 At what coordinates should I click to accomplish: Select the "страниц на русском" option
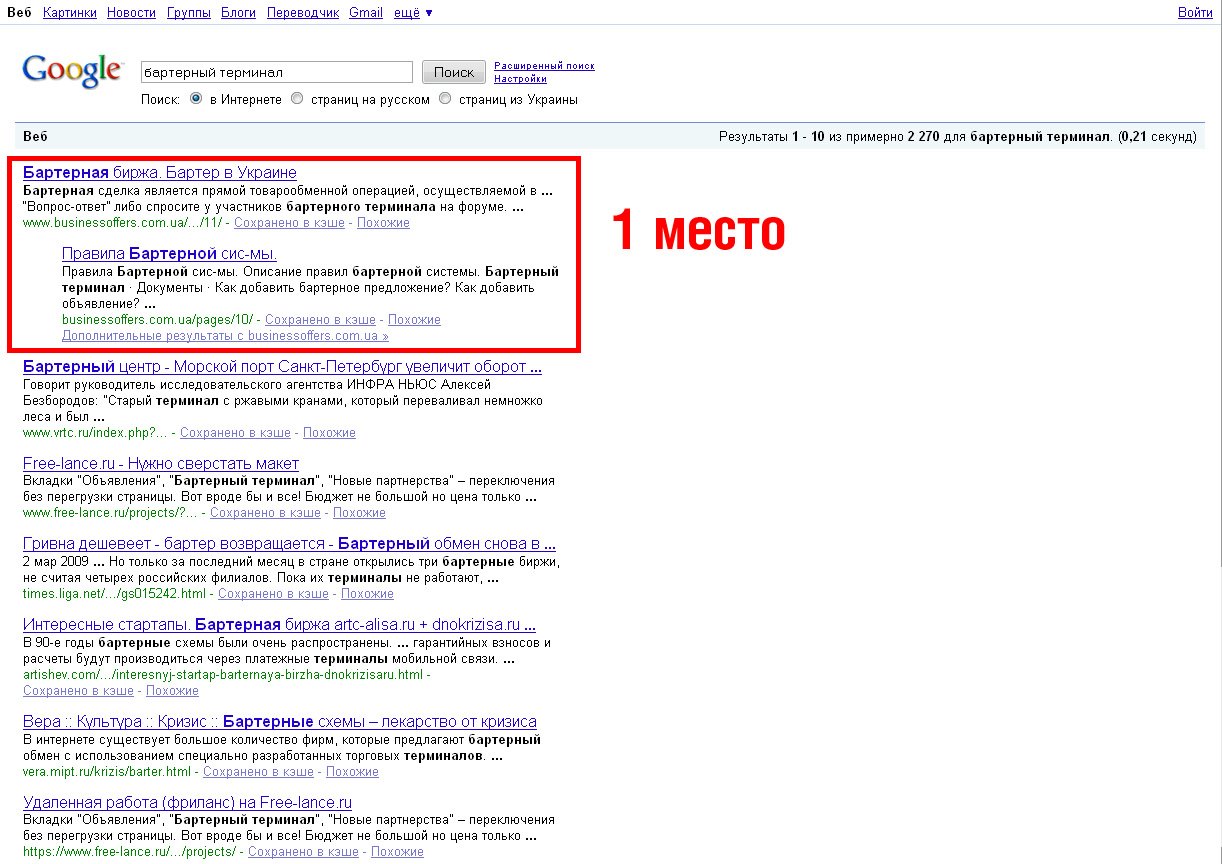(x=297, y=98)
